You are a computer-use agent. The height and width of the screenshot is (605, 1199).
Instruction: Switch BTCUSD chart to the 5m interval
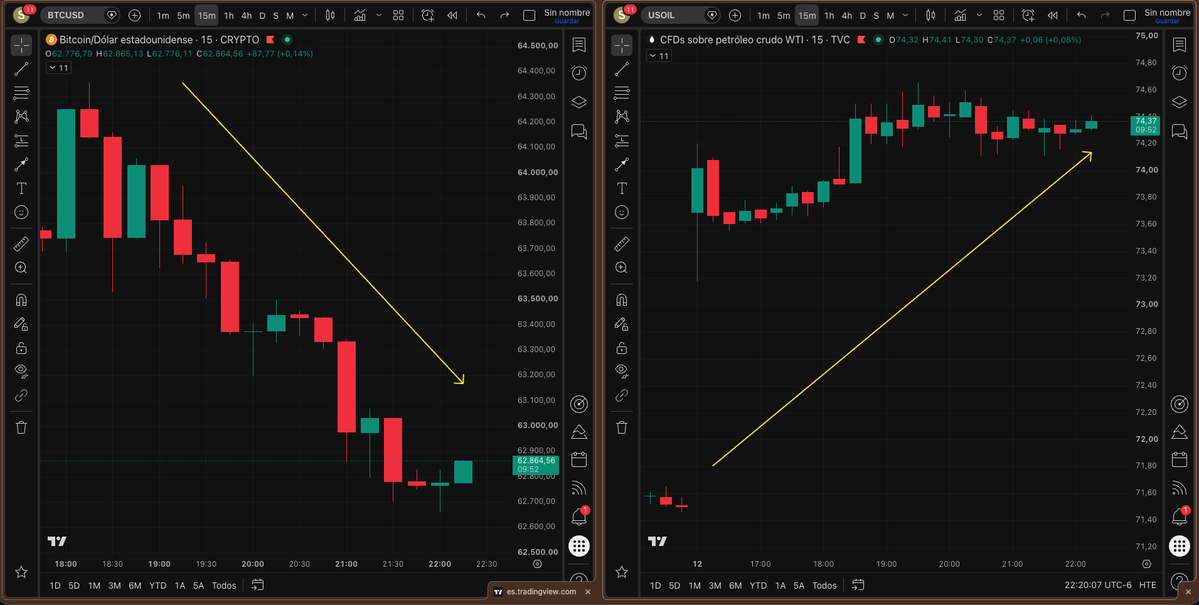184,15
